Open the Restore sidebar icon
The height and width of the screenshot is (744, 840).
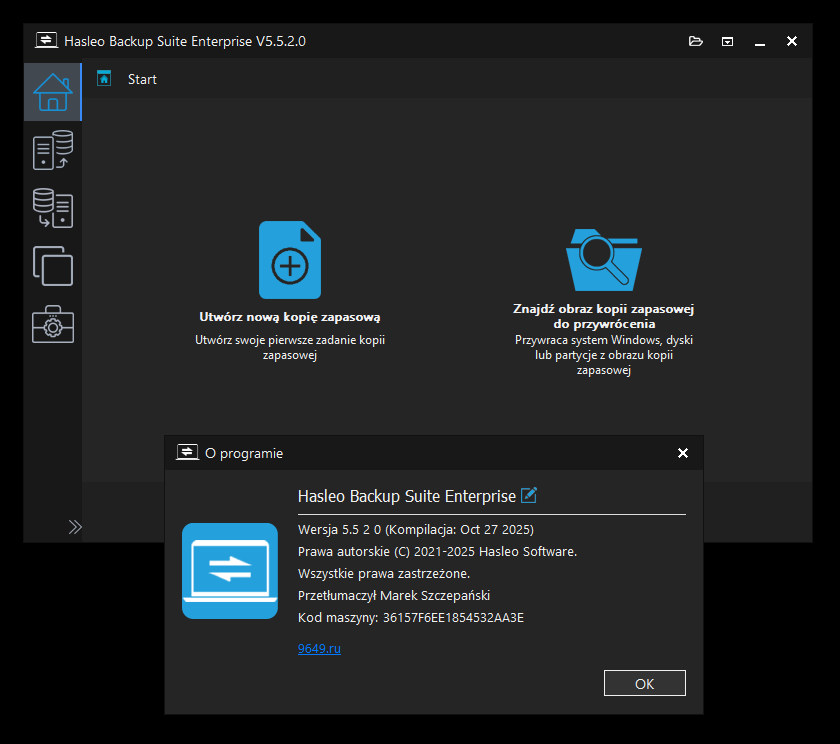[x=52, y=208]
